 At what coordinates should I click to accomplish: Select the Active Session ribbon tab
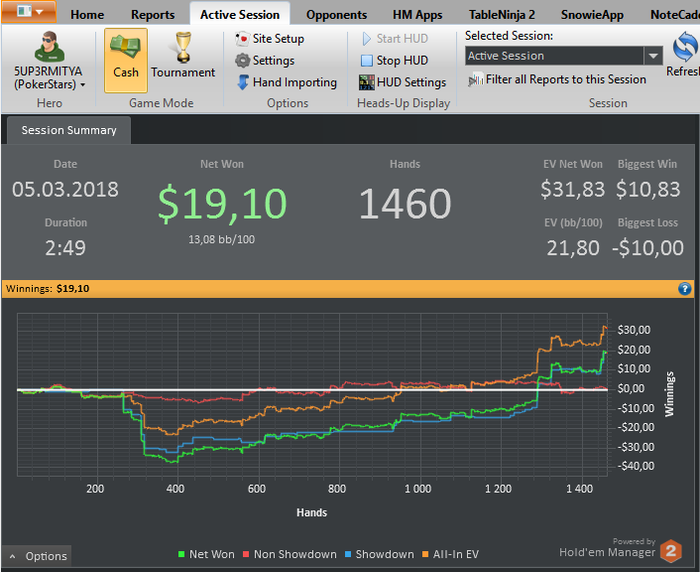click(240, 15)
